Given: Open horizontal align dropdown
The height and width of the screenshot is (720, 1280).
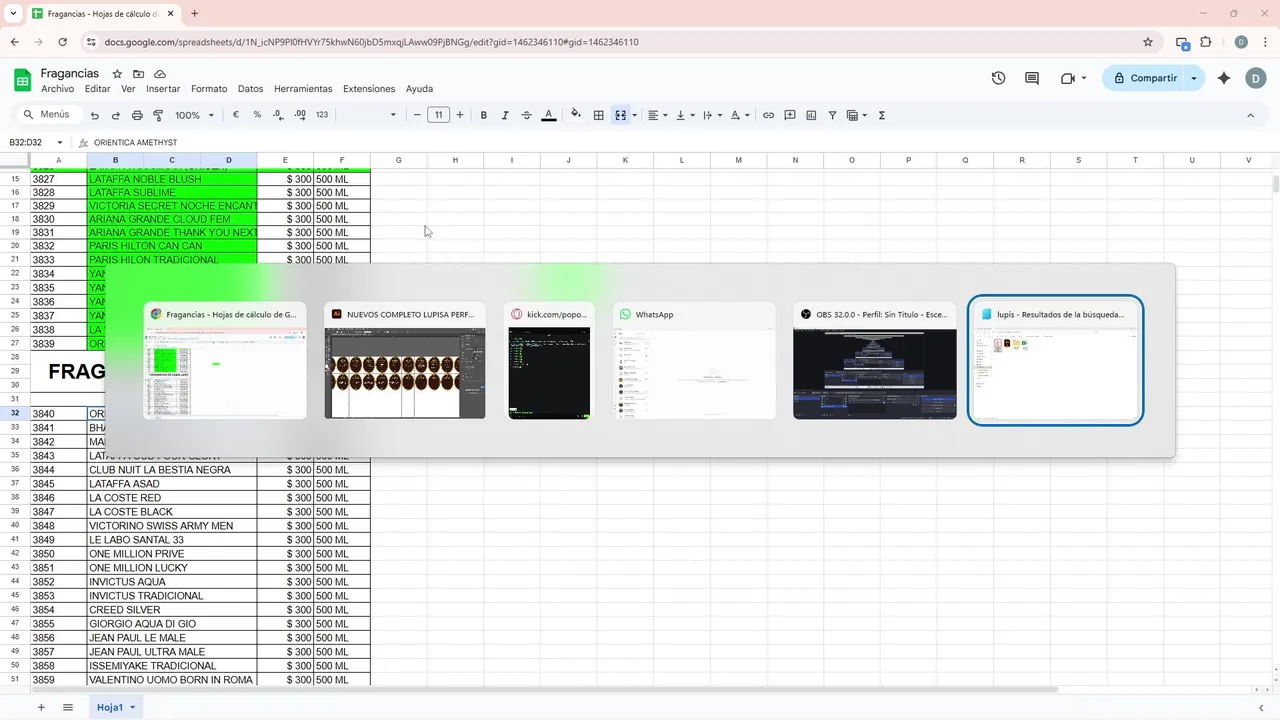Looking at the screenshot, I should click(657, 115).
